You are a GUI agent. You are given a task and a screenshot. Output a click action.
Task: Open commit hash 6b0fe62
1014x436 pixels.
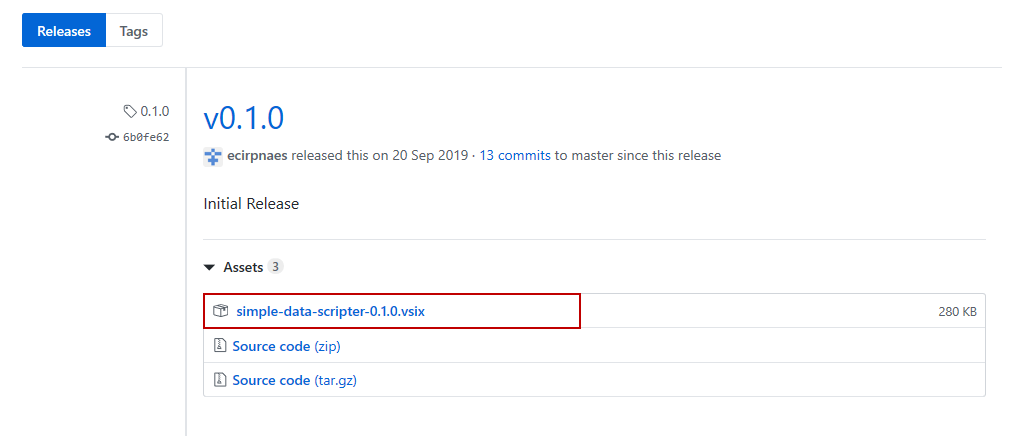point(146,137)
